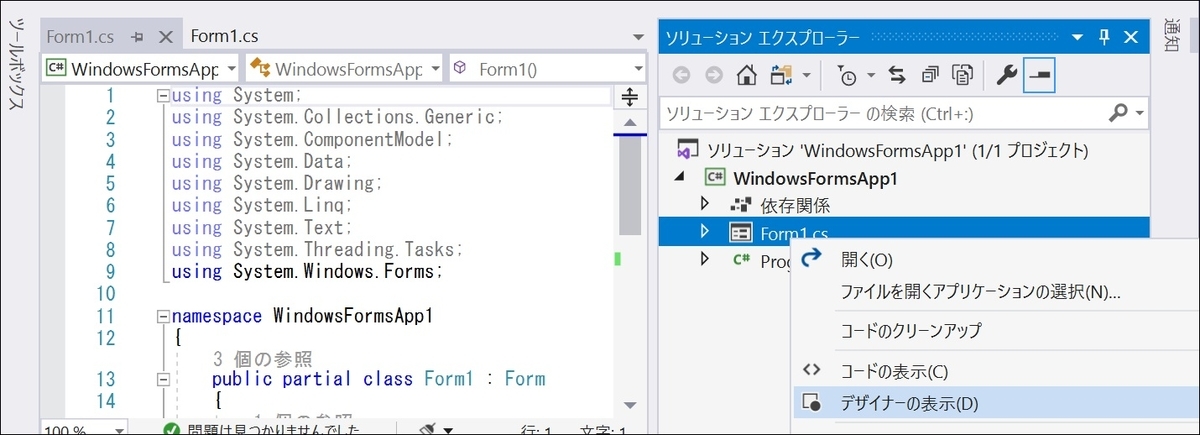Collapse the WindowsFormsApp1 project node
The height and width of the screenshot is (435, 1200).
tap(682, 178)
